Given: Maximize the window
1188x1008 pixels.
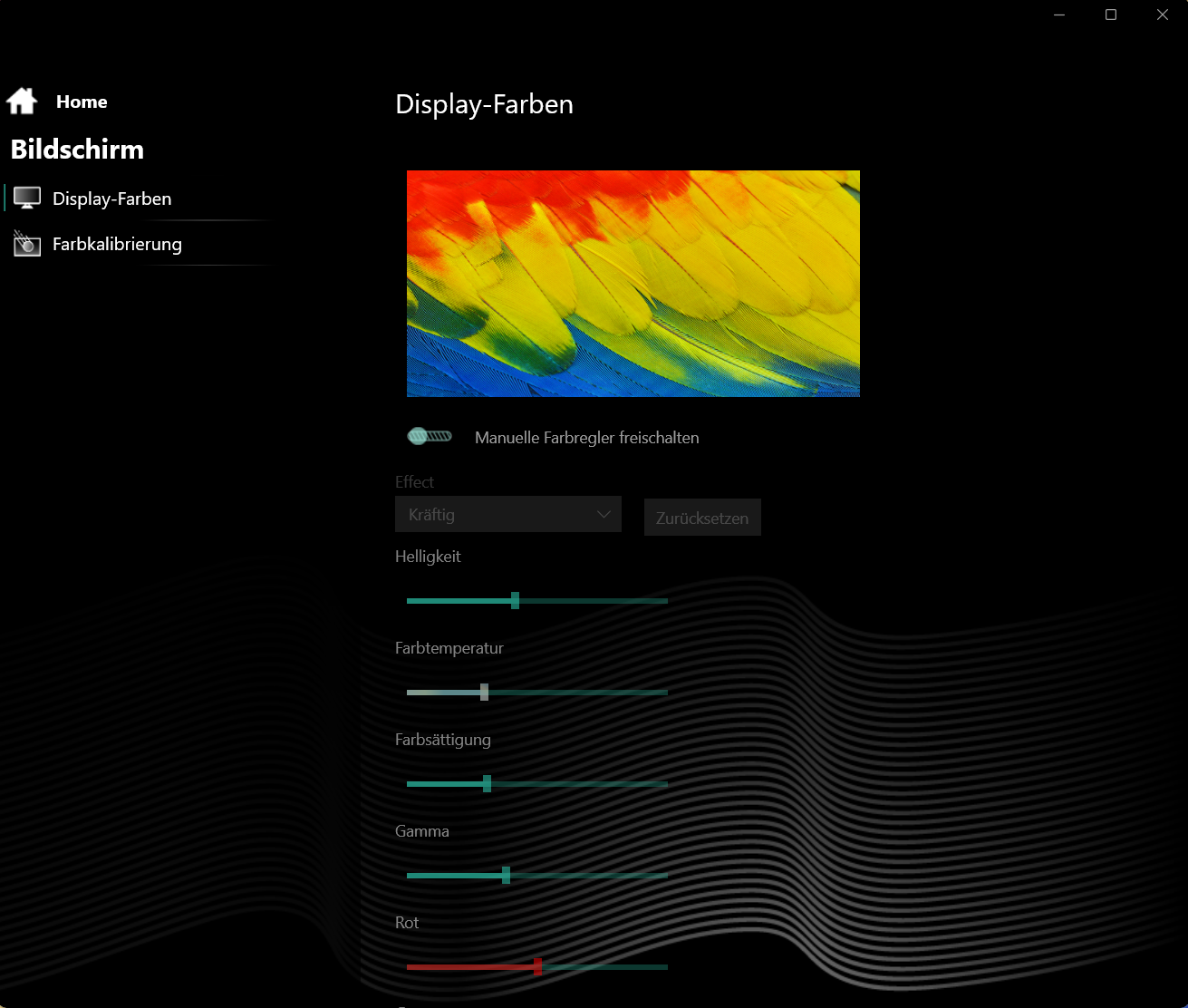Looking at the screenshot, I should point(1111,15).
